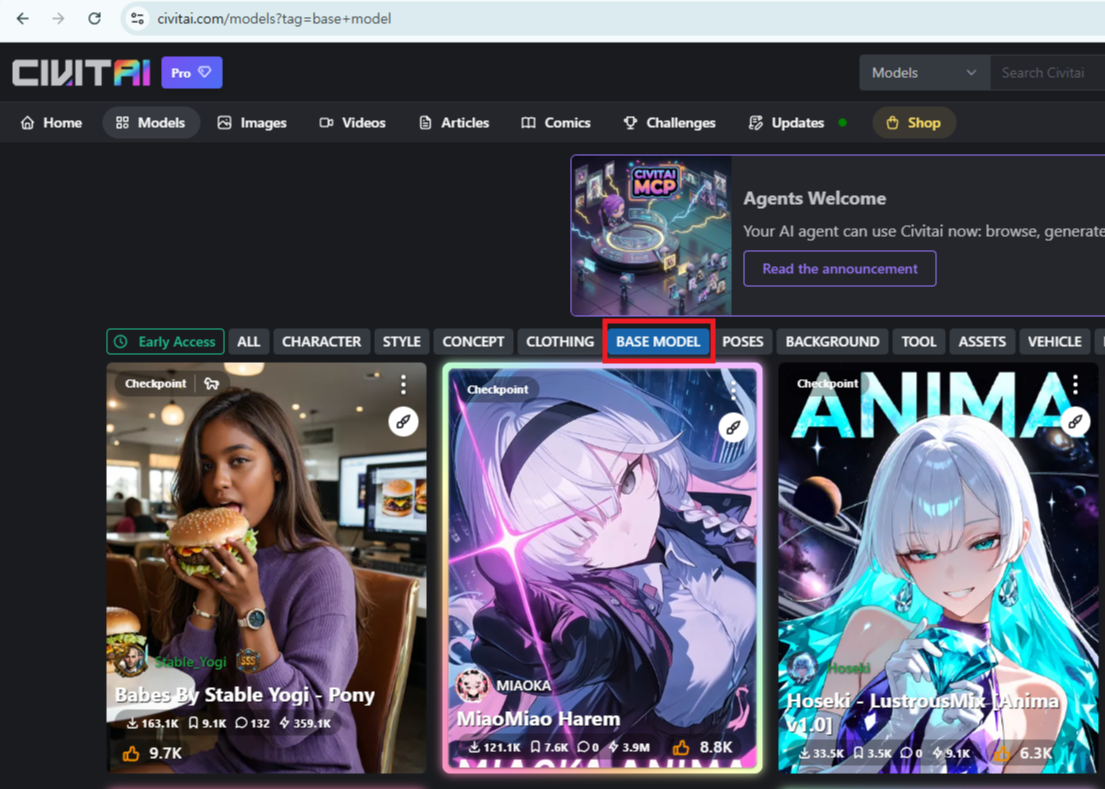Open the Shop
The image size is (1105, 789).
[914, 123]
